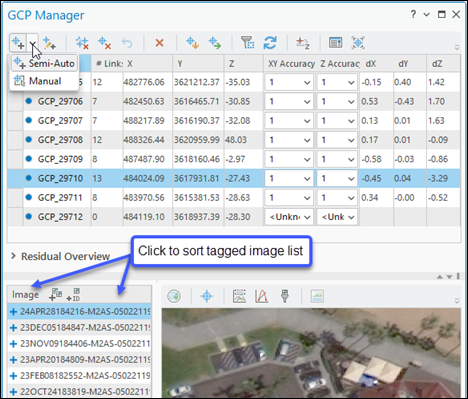Click the zoom to selected GCP icon

(358, 43)
